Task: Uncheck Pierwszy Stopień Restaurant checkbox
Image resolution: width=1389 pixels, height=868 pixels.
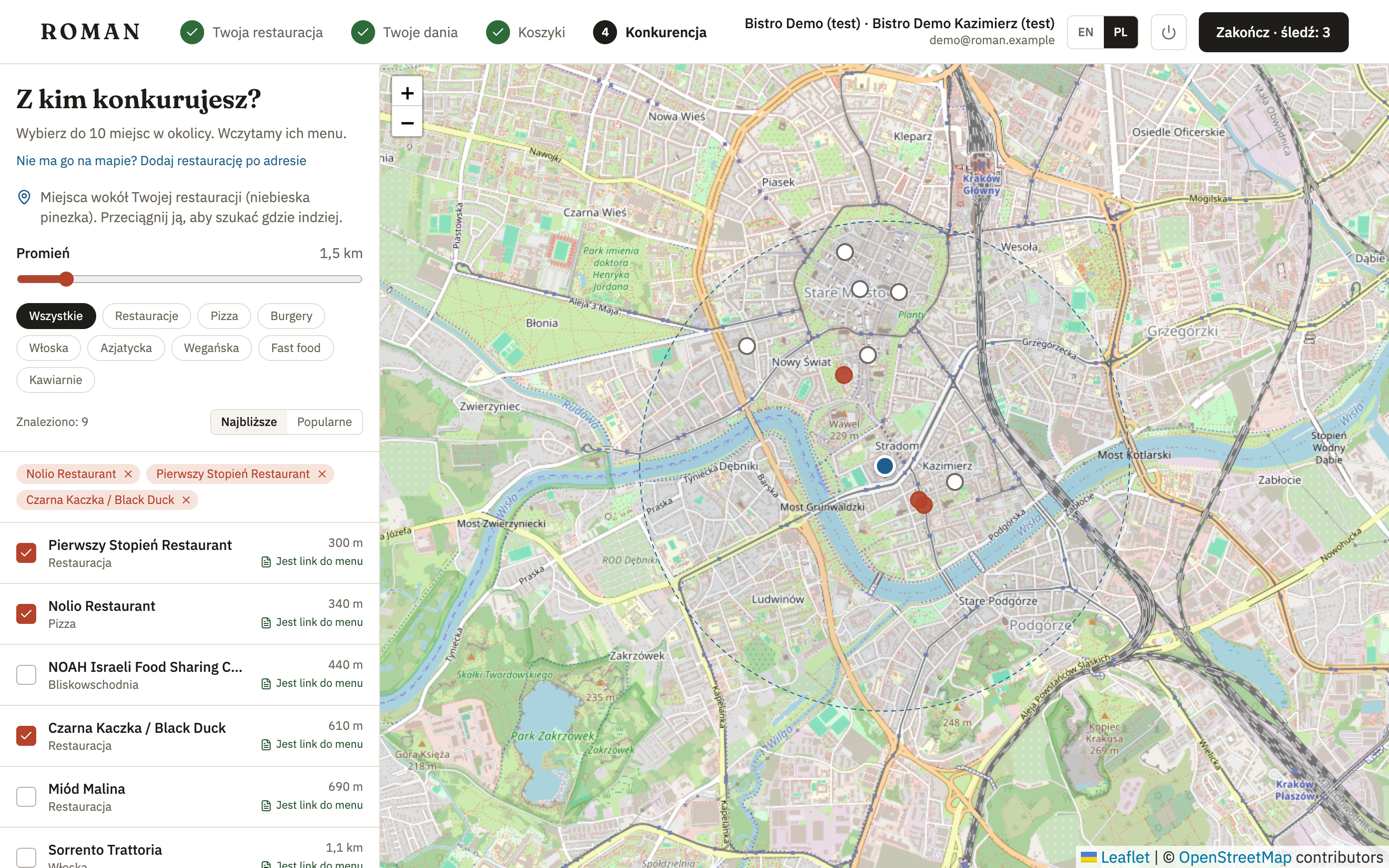Action: pos(27,553)
